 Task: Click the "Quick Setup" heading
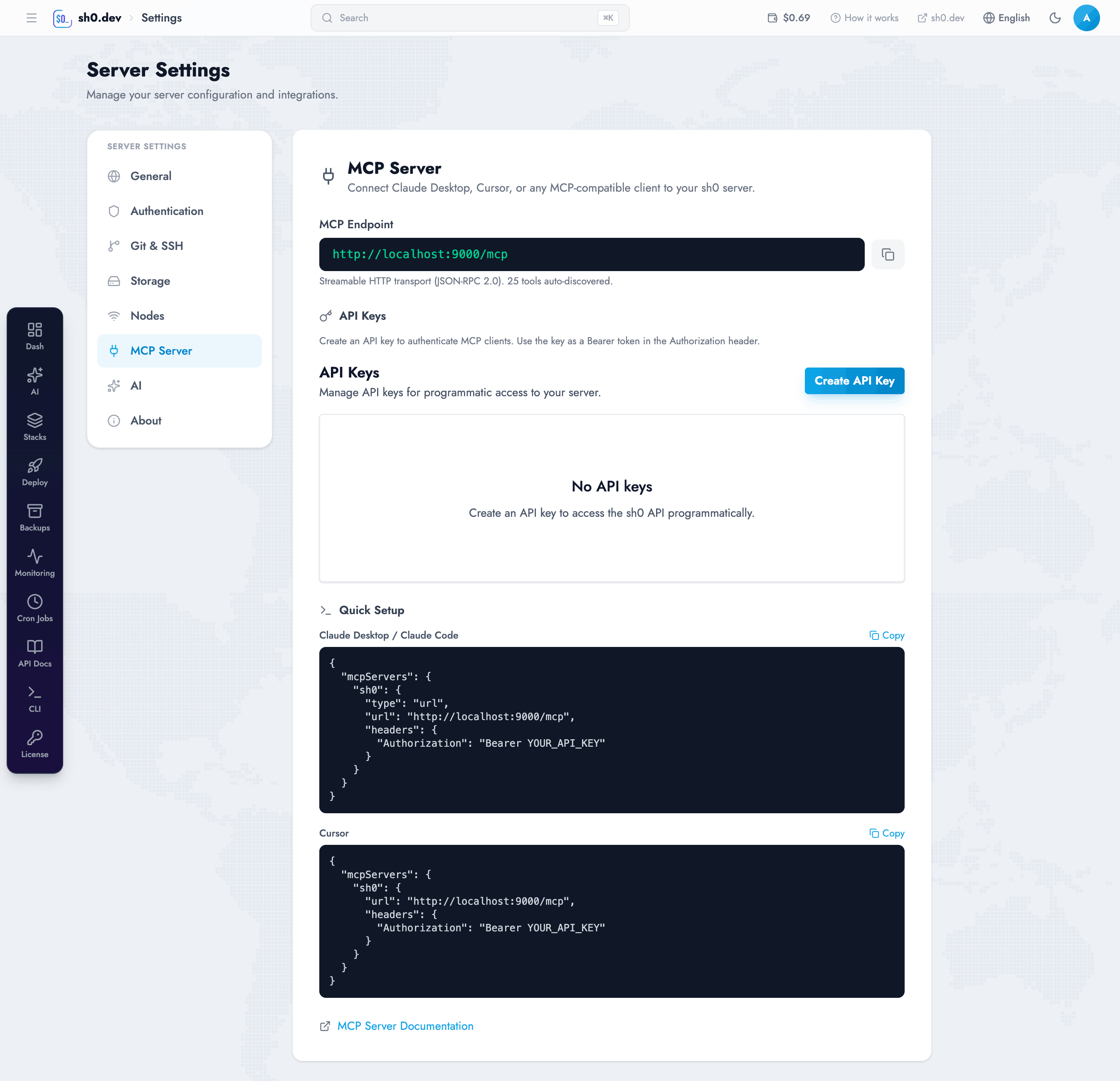[x=371, y=610]
